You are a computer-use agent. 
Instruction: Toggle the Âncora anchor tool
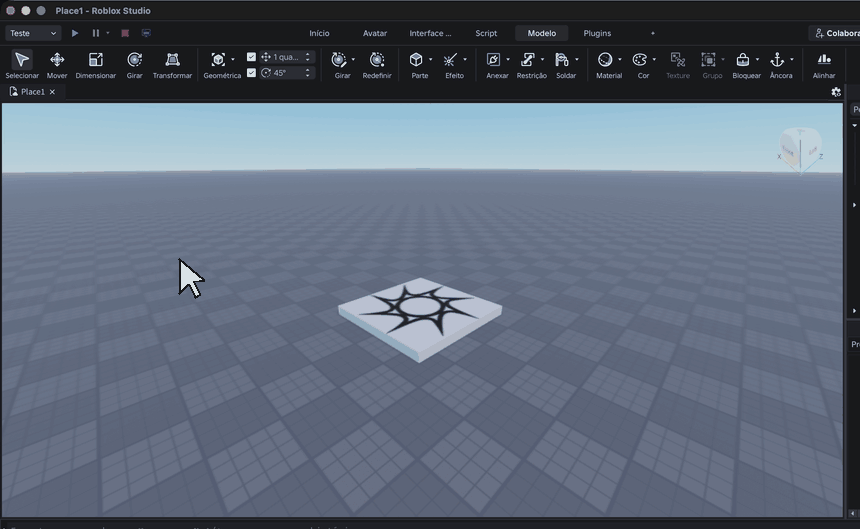(777, 59)
